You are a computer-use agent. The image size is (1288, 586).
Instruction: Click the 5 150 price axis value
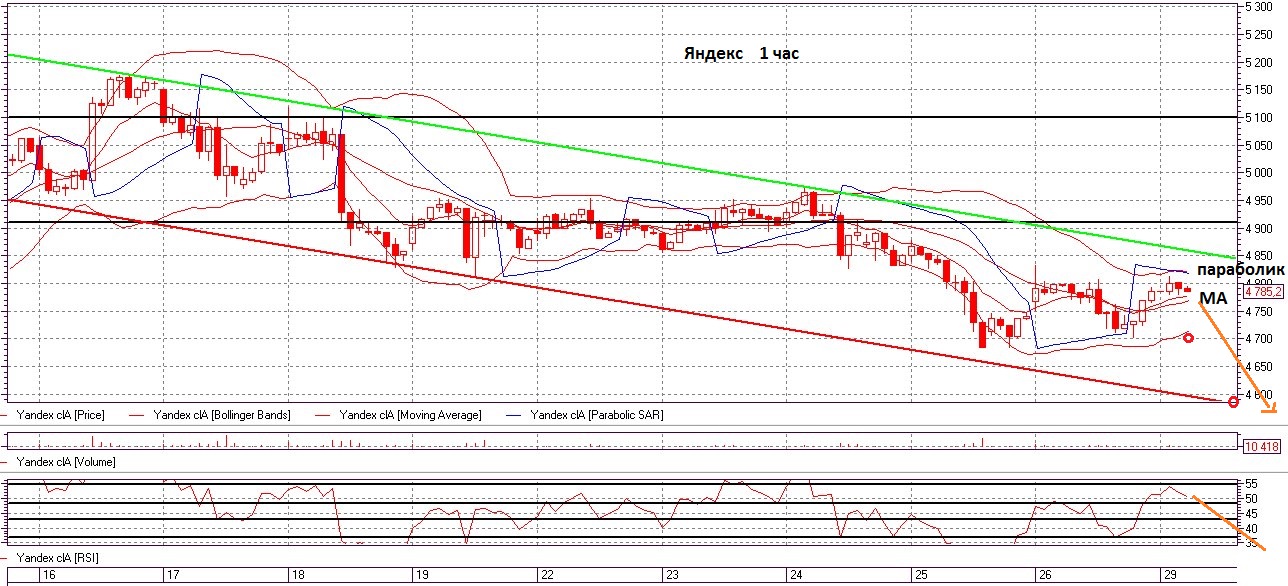pos(1261,90)
